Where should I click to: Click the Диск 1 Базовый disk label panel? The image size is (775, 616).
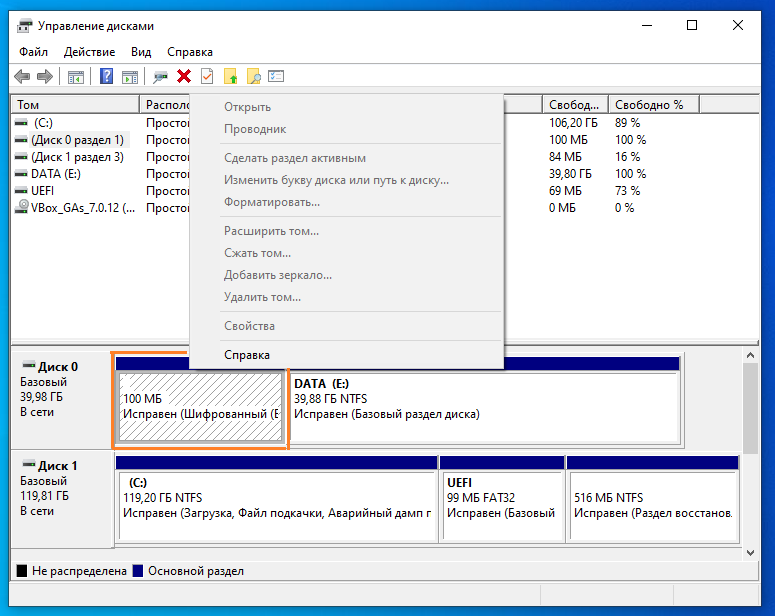click(x=63, y=498)
